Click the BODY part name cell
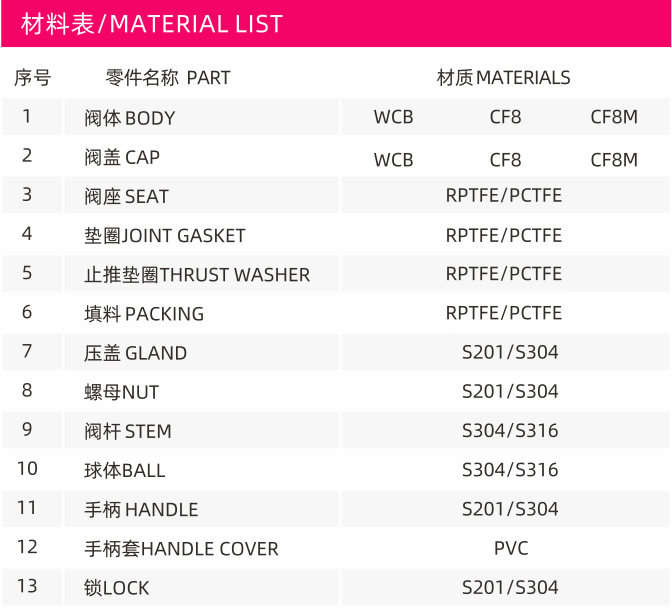672x608 pixels. point(201,117)
